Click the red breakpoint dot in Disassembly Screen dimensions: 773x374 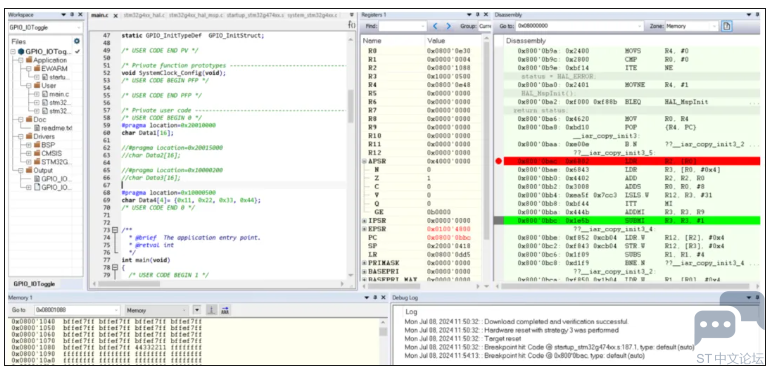[x=498, y=161]
